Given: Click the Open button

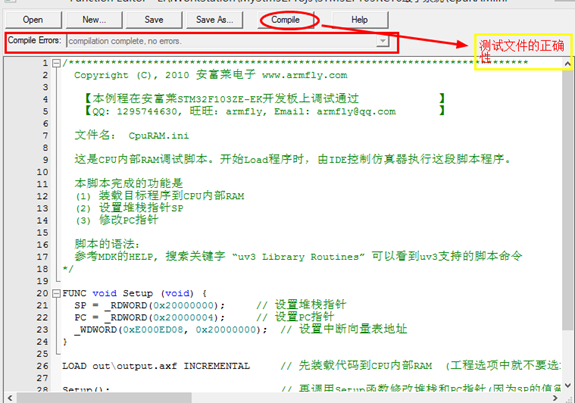Looking at the screenshot, I should tap(33, 20).
